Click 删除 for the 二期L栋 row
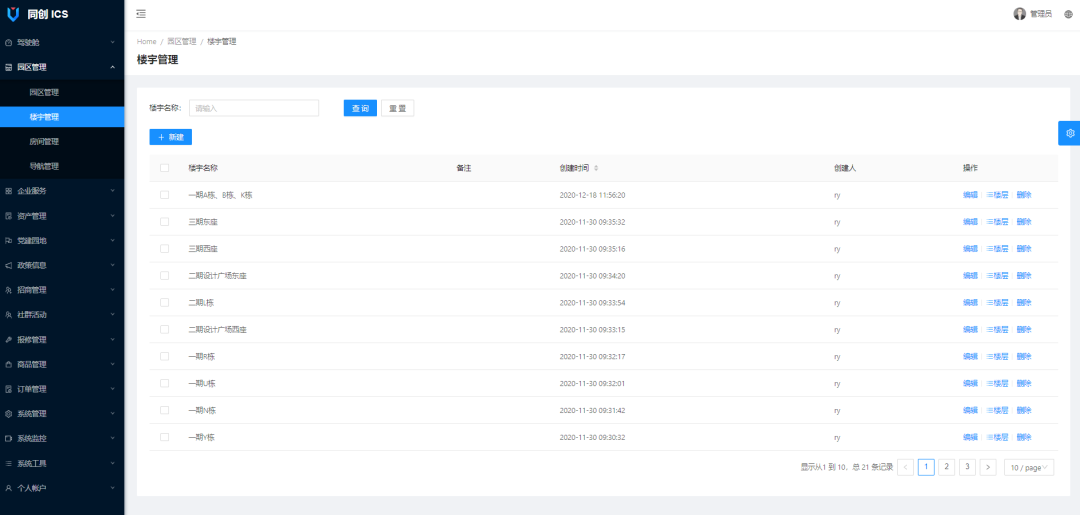The width and height of the screenshot is (1080, 515). [1024, 302]
